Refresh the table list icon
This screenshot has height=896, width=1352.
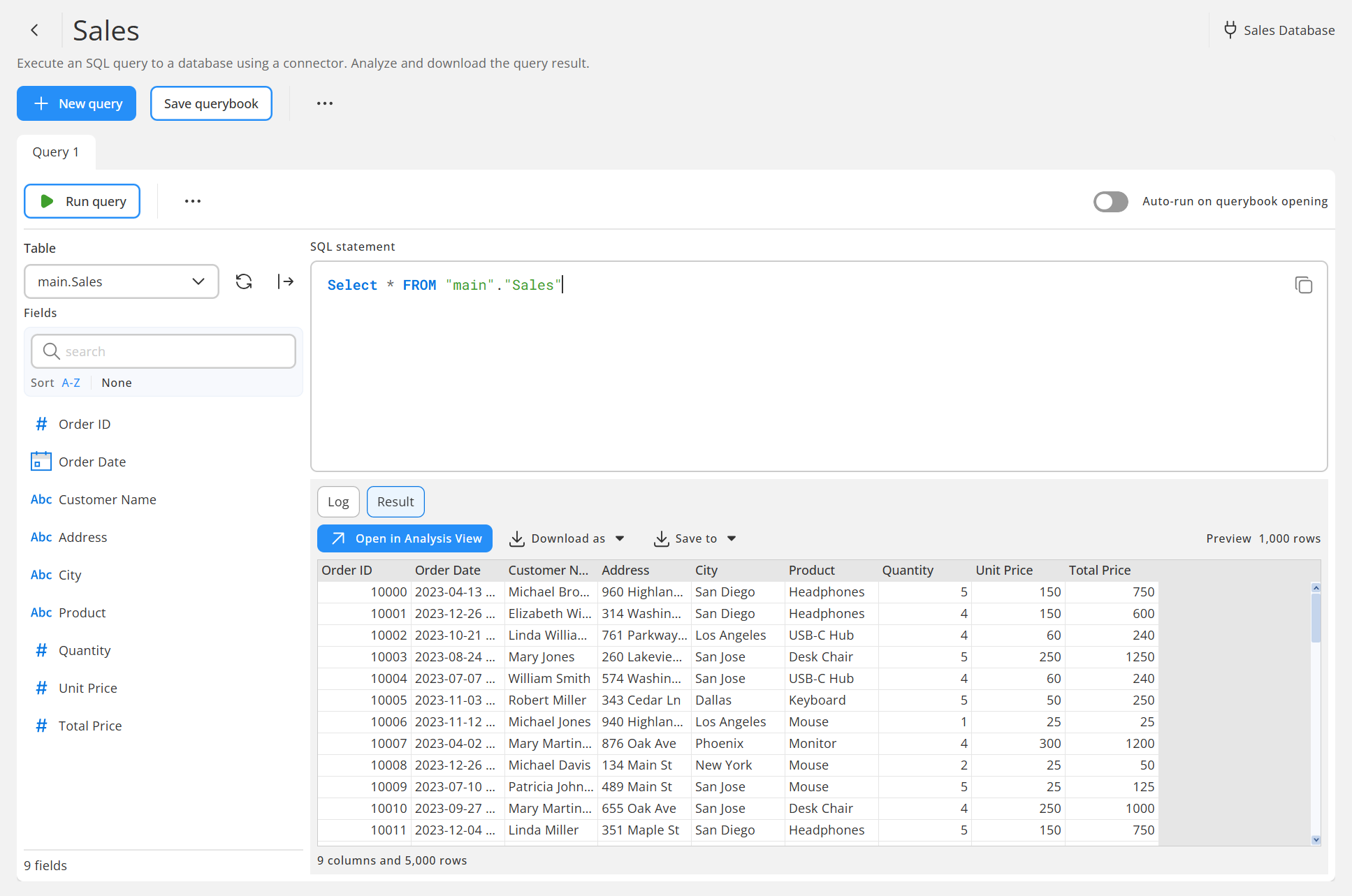244,281
